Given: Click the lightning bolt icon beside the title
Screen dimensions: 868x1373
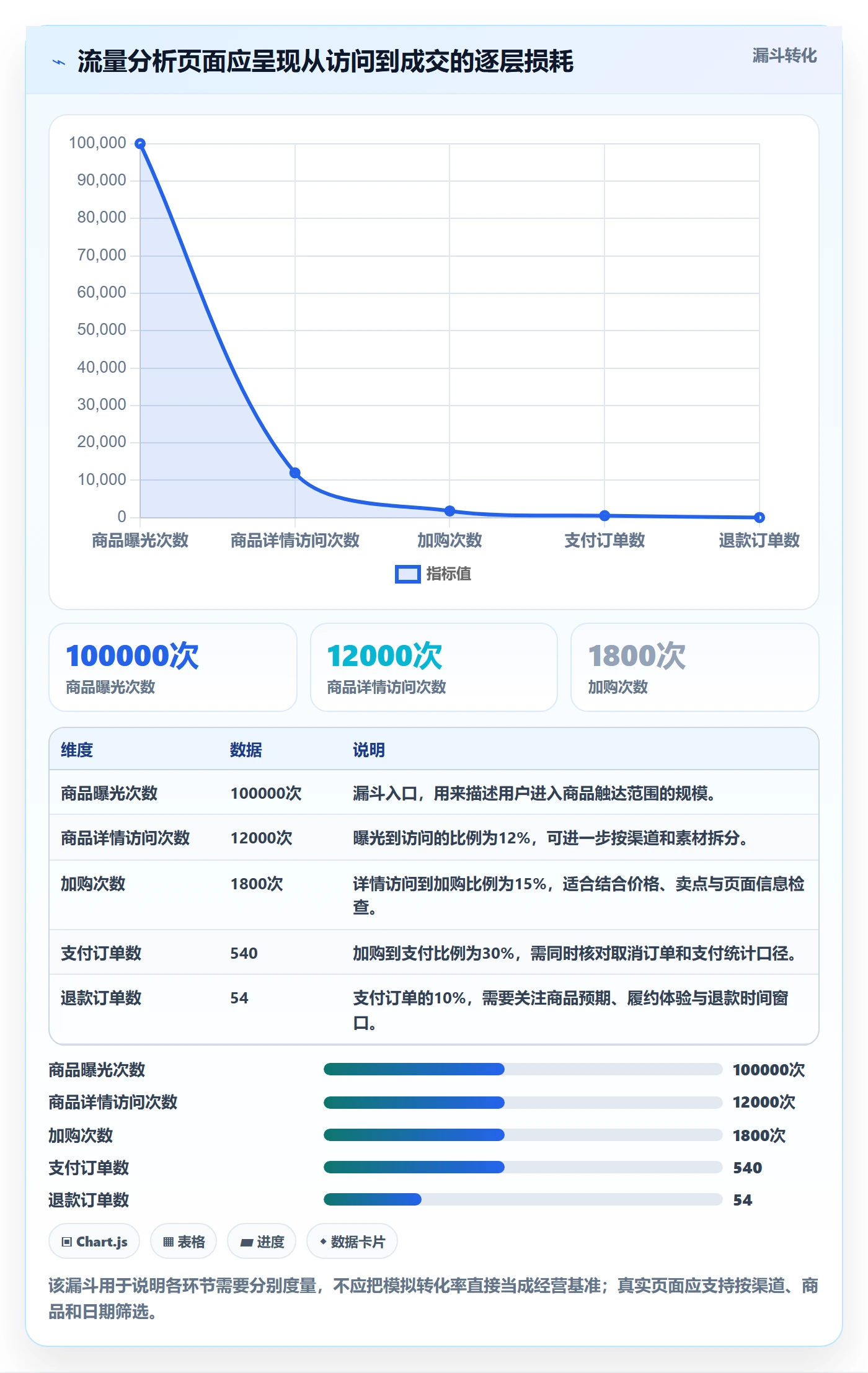Looking at the screenshot, I should pyautogui.click(x=59, y=62).
